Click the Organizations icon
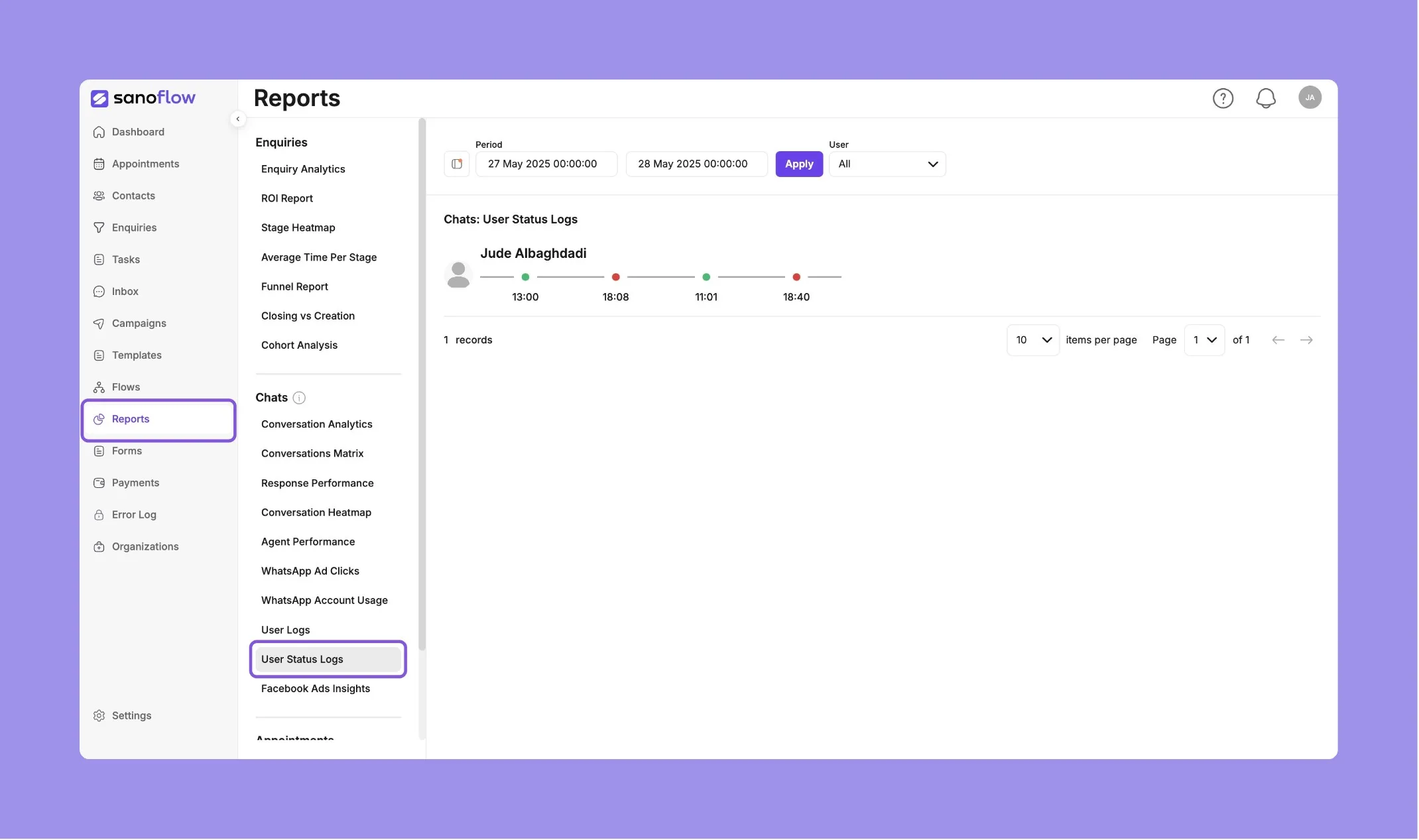The width and height of the screenshot is (1419, 840). tap(99, 546)
